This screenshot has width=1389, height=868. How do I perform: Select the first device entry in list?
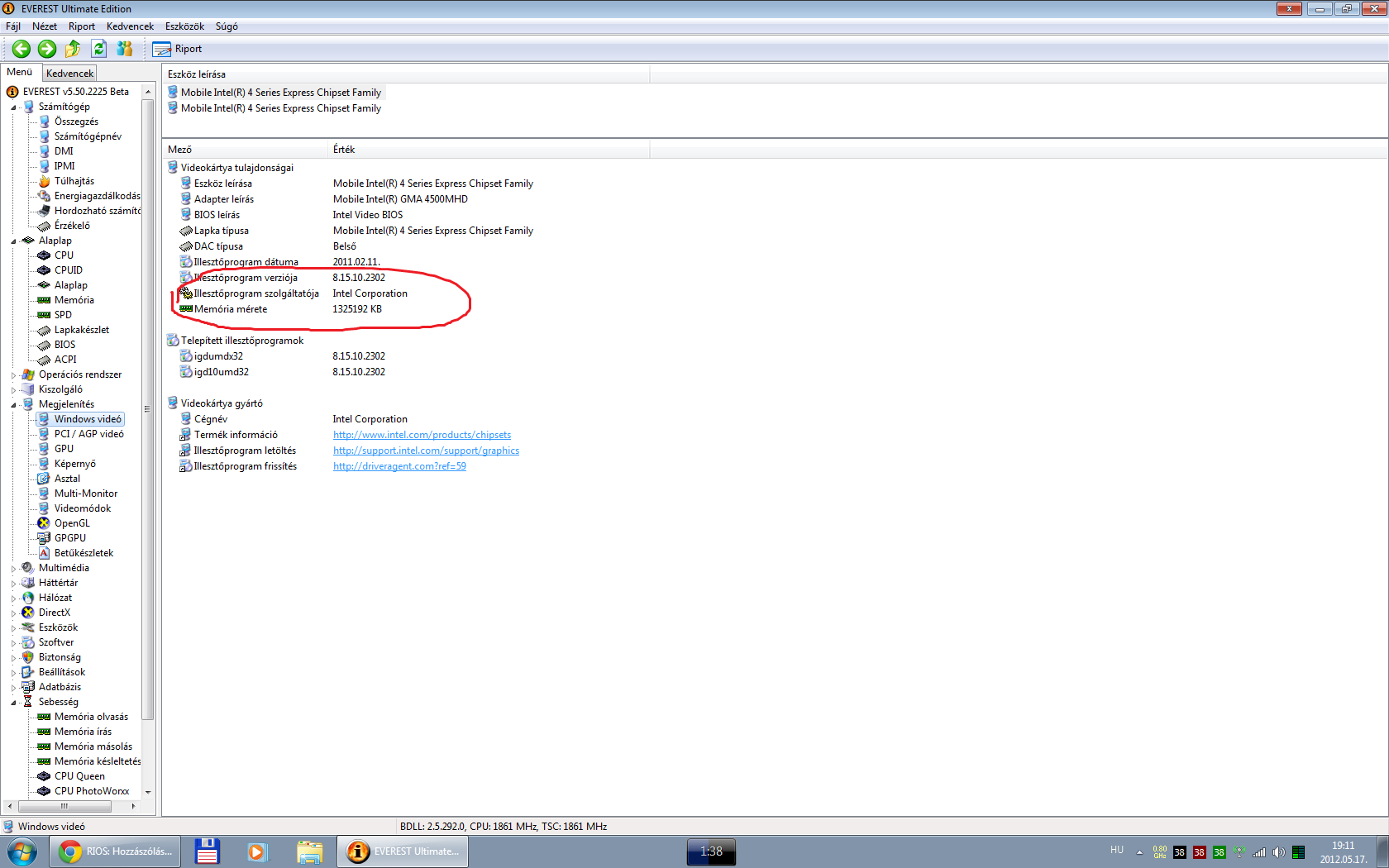[274, 93]
